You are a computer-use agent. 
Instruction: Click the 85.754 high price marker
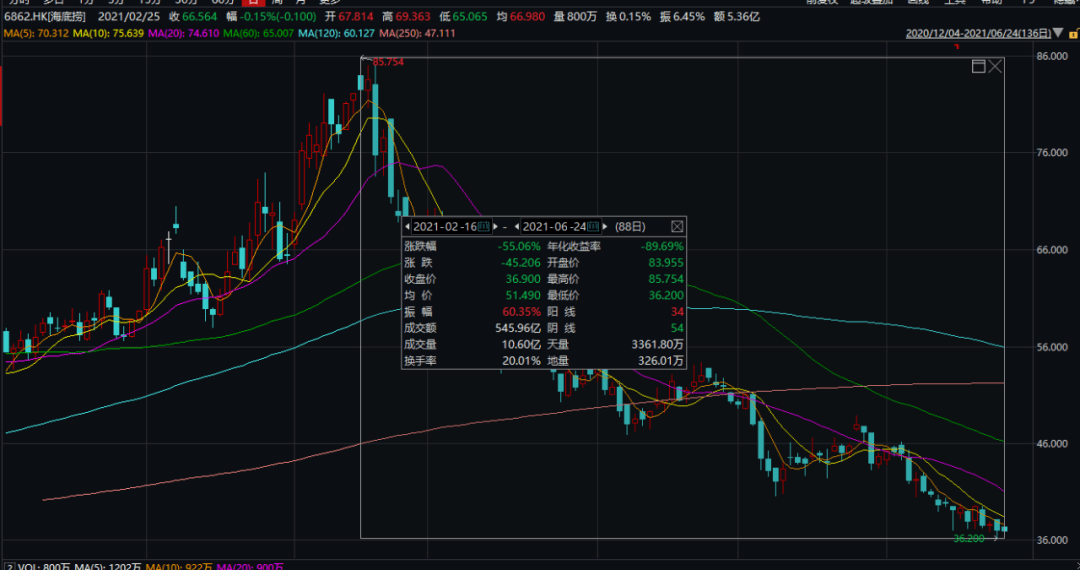pos(388,62)
